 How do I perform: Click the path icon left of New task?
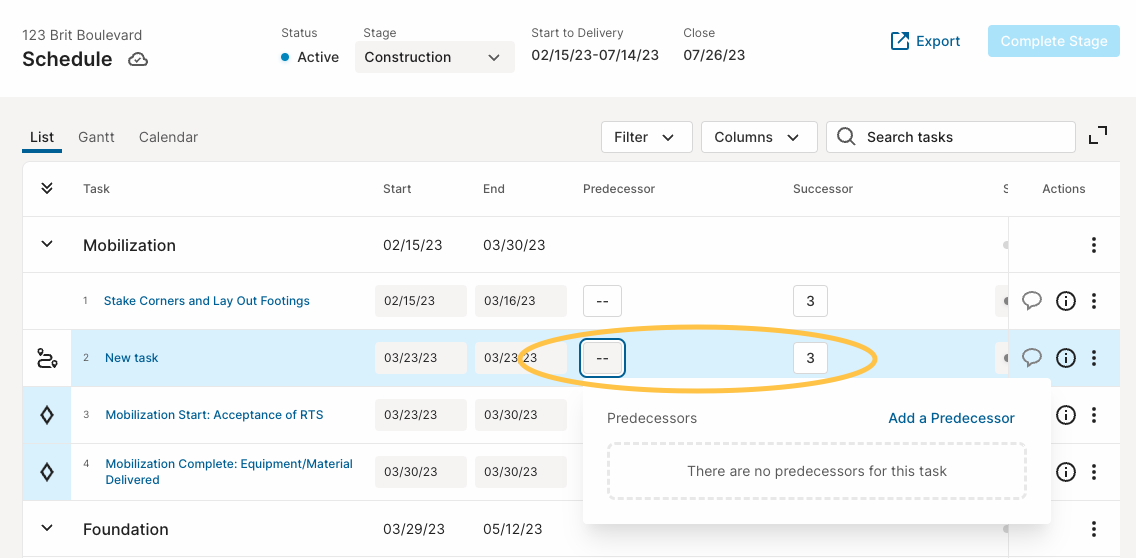pyautogui.click(x=46, y=357)
